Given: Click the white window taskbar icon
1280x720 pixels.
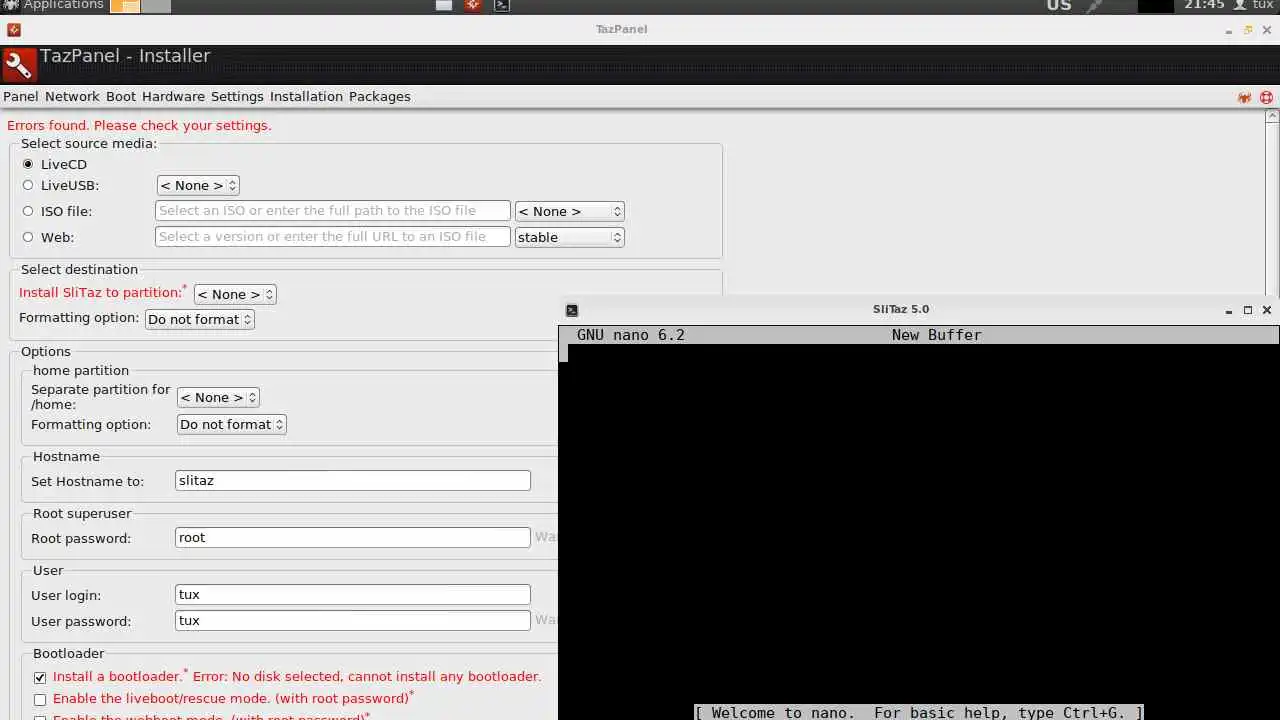Looking at the screenshot, I should (444, 5).
